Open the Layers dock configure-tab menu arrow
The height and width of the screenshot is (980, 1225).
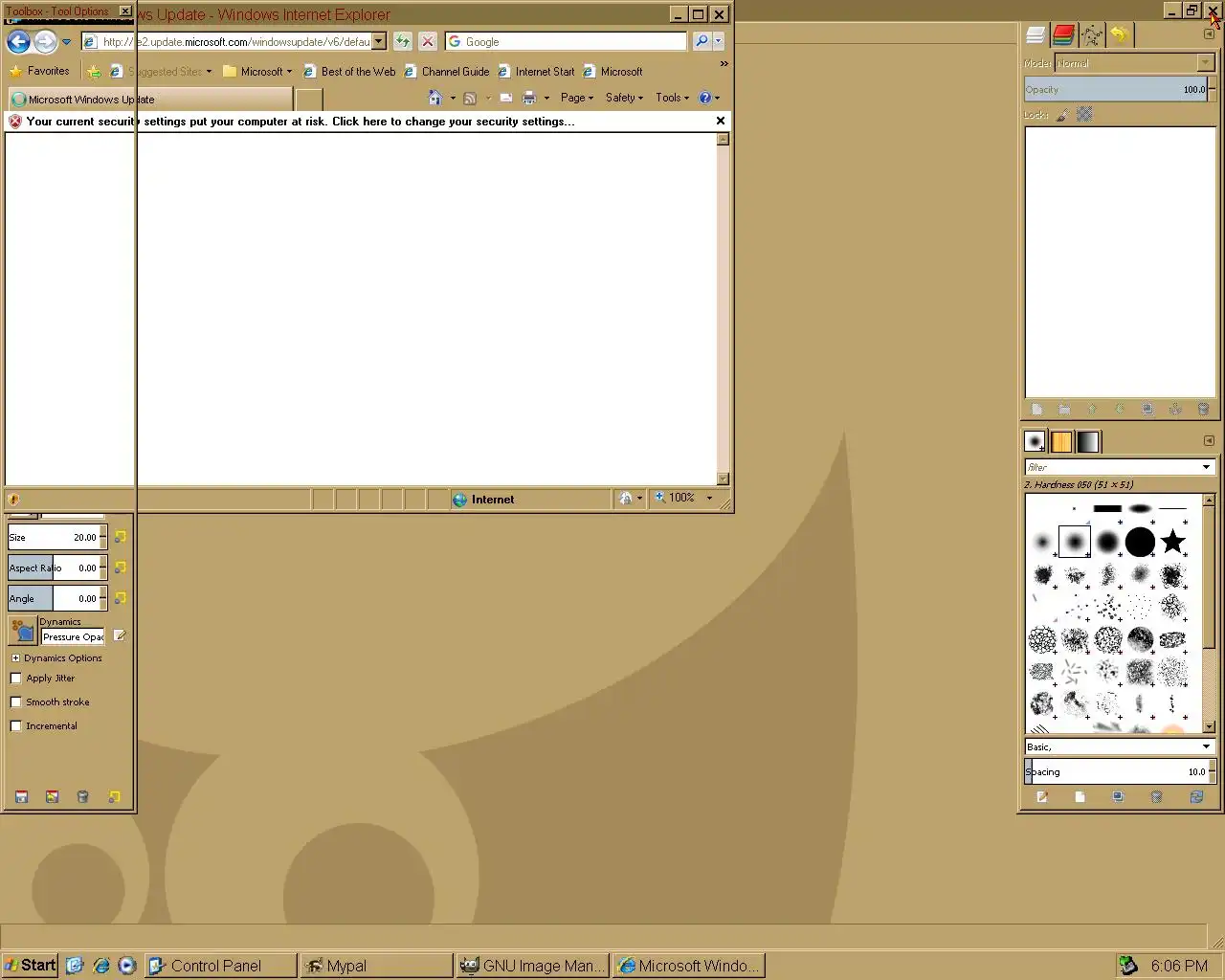[x=1209, y=33]
